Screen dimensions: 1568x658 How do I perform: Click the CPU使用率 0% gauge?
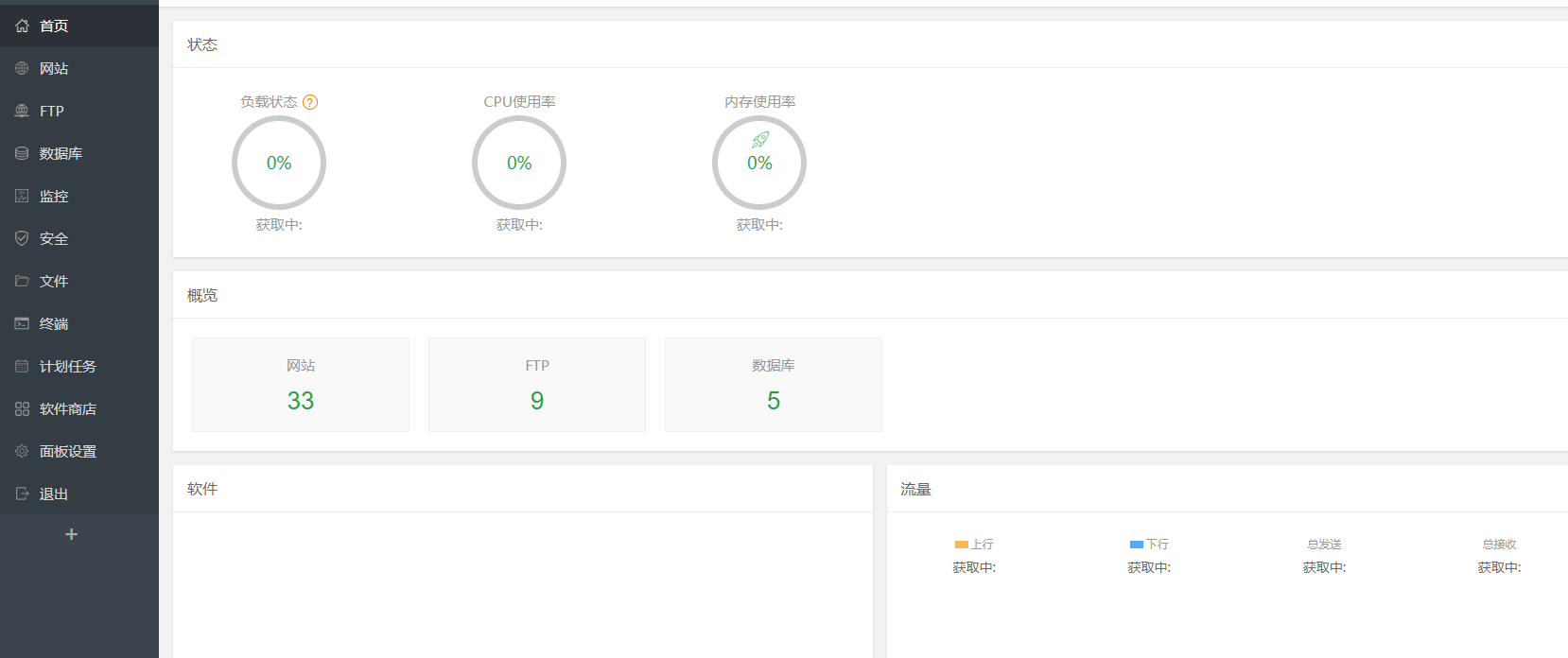(x=519, y=163)
